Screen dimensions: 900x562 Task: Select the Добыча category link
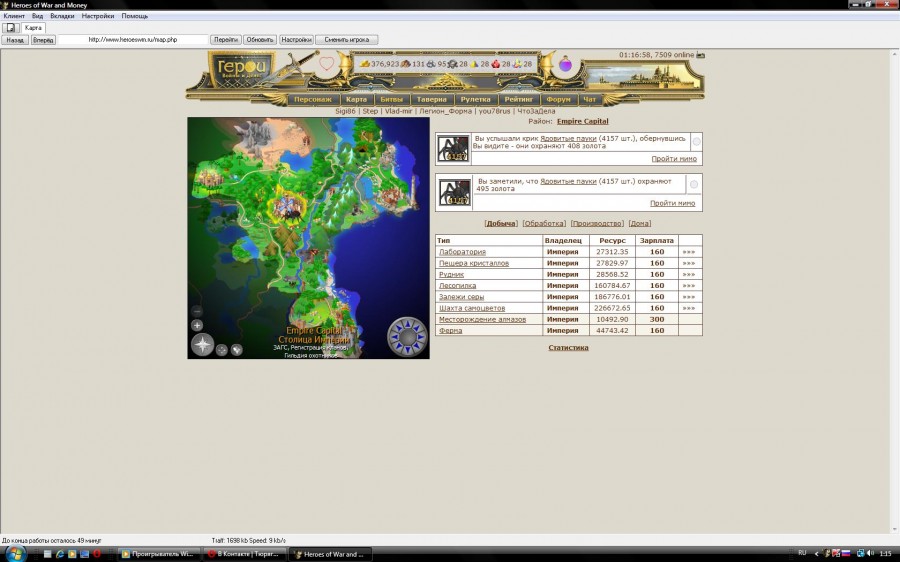[501, 223]
